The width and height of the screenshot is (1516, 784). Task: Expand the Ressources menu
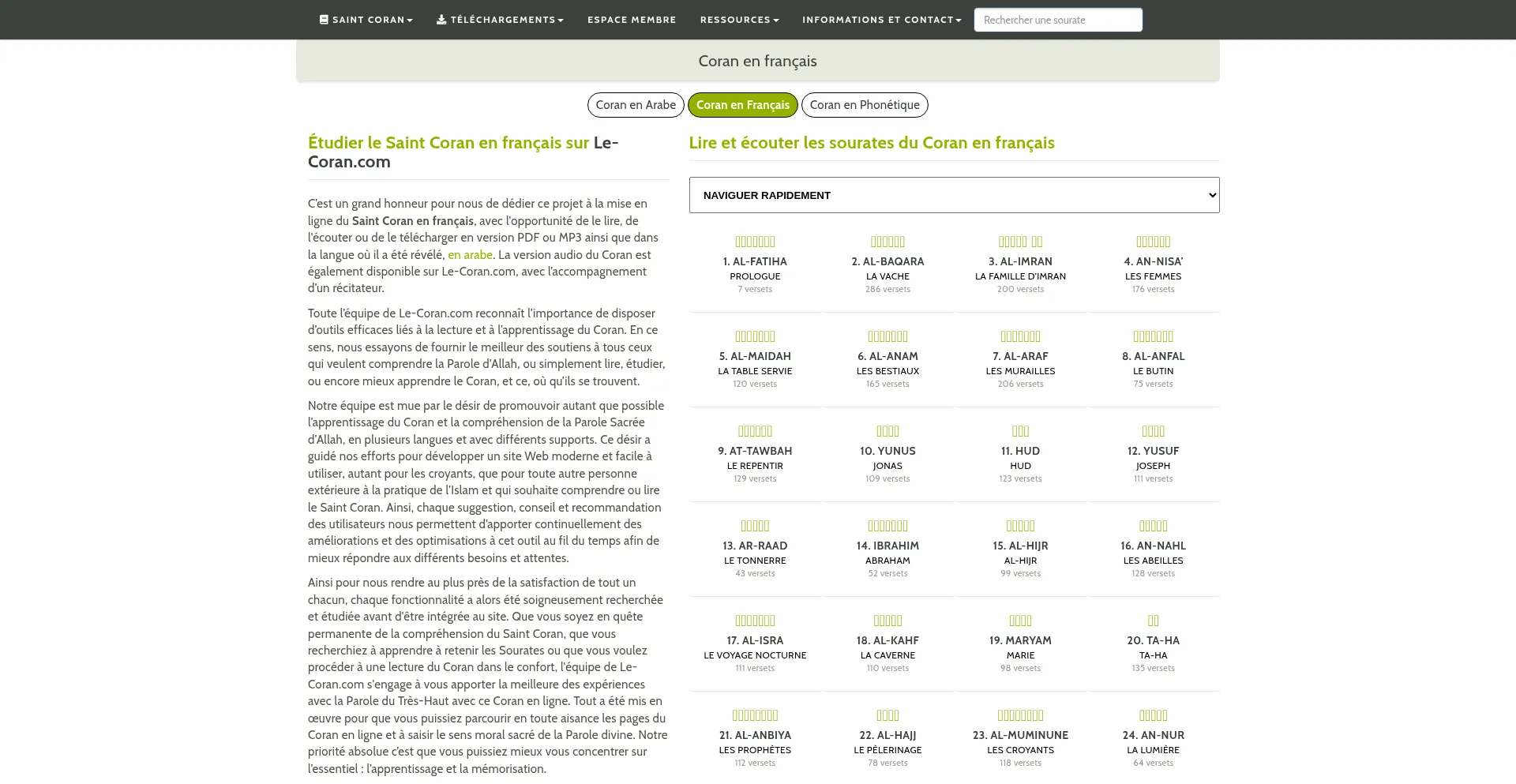pos(739,20)
